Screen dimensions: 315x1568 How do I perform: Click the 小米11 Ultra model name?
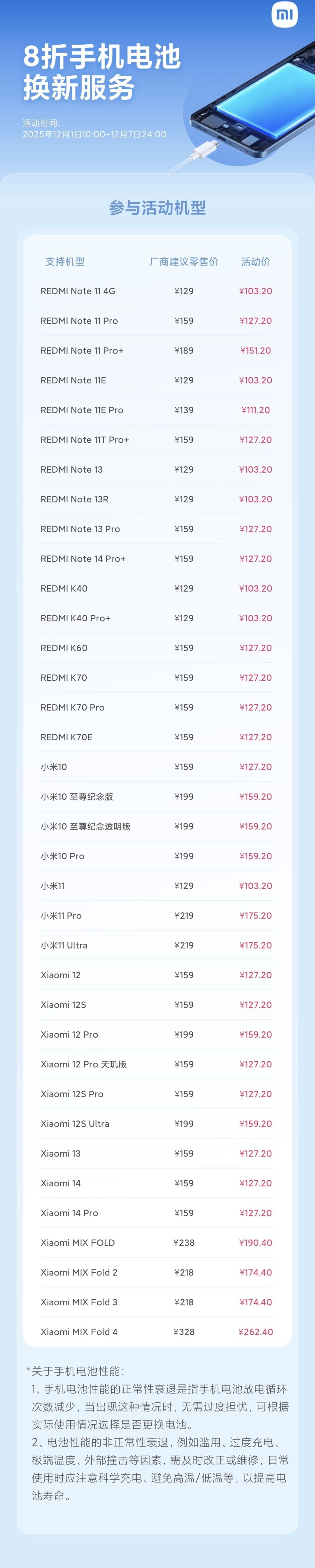[64, 945]
